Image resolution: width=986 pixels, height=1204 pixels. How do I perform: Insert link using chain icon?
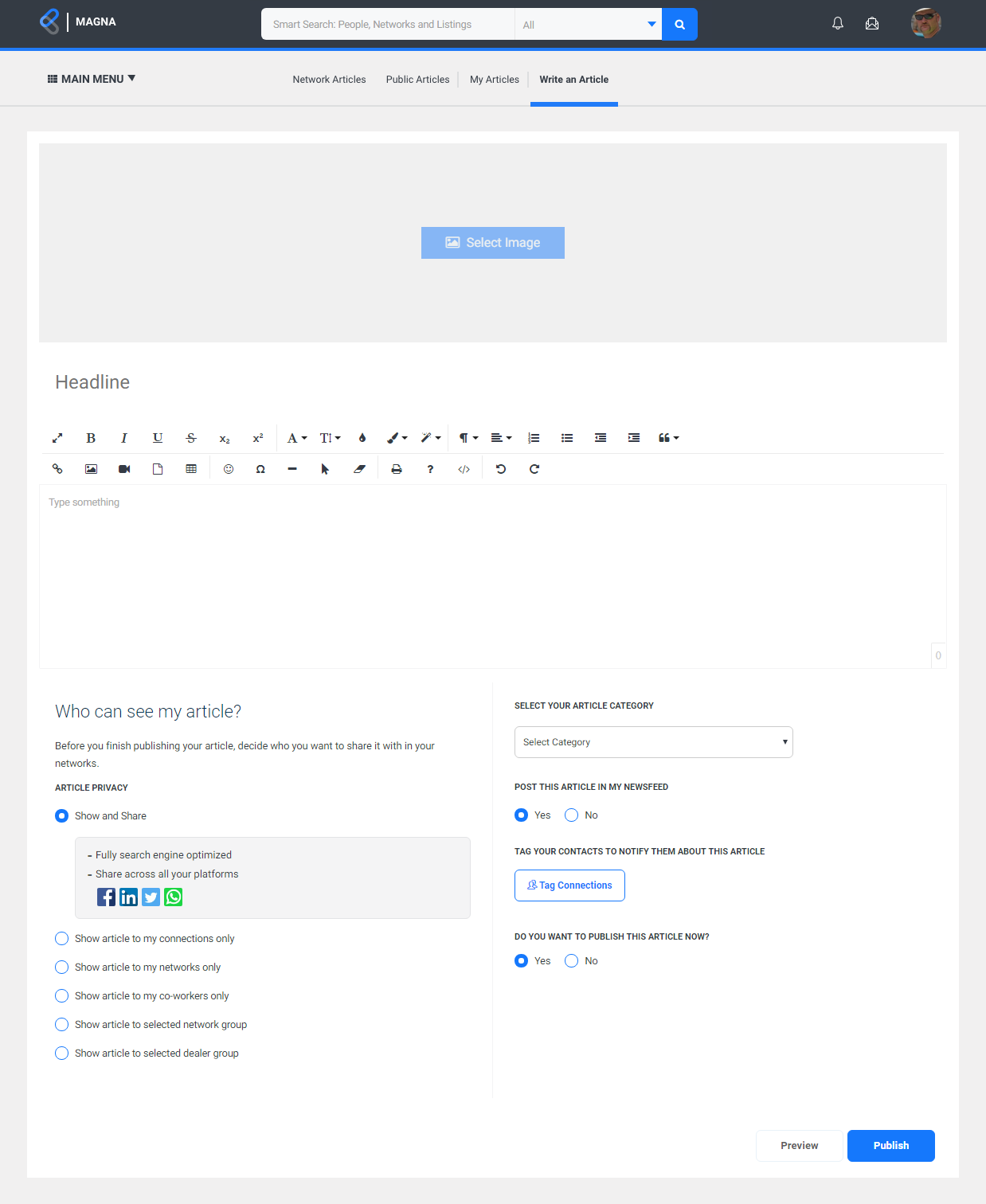tap(57, 469)
